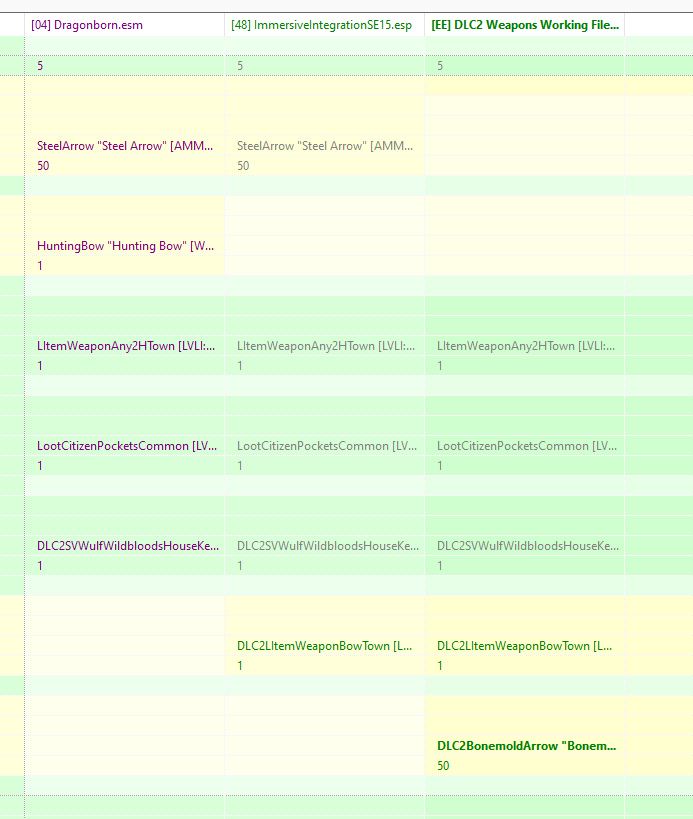The width and height of the screenshot is (693, 819).
Task: Click count 1 under Dragonborn DLC2SVWulfWildbloodsHouseKey
Action: pos(40,566)
